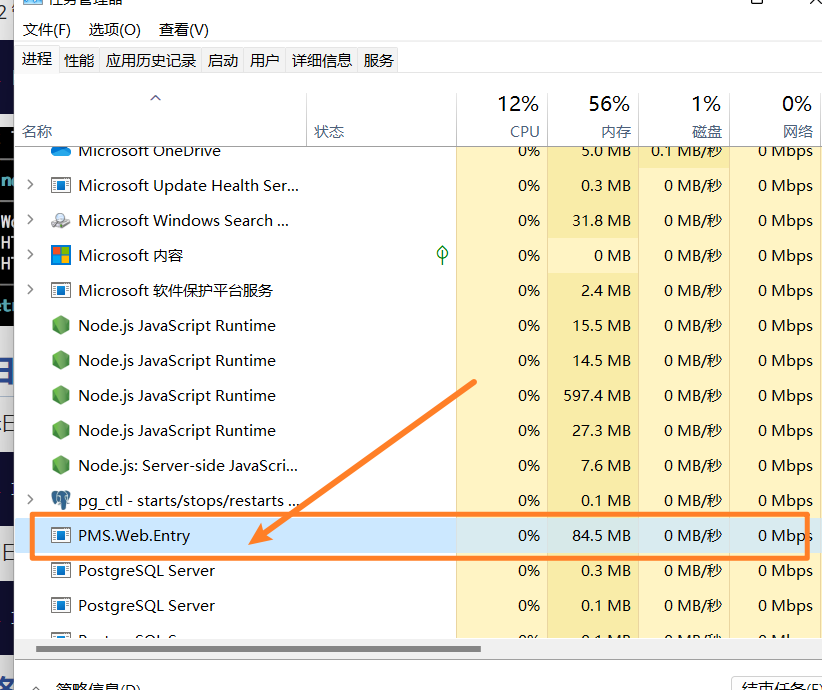The width and height of the screenshot is (822, 690).
Task: Switch to the 性能 tab
Action: click(79, 60)
